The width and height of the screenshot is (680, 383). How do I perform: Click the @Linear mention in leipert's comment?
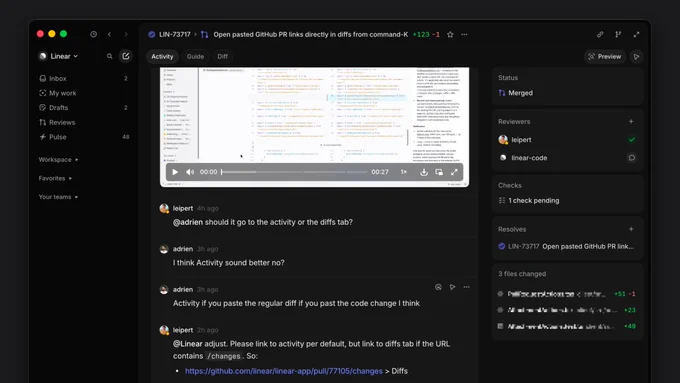point(188,344)
